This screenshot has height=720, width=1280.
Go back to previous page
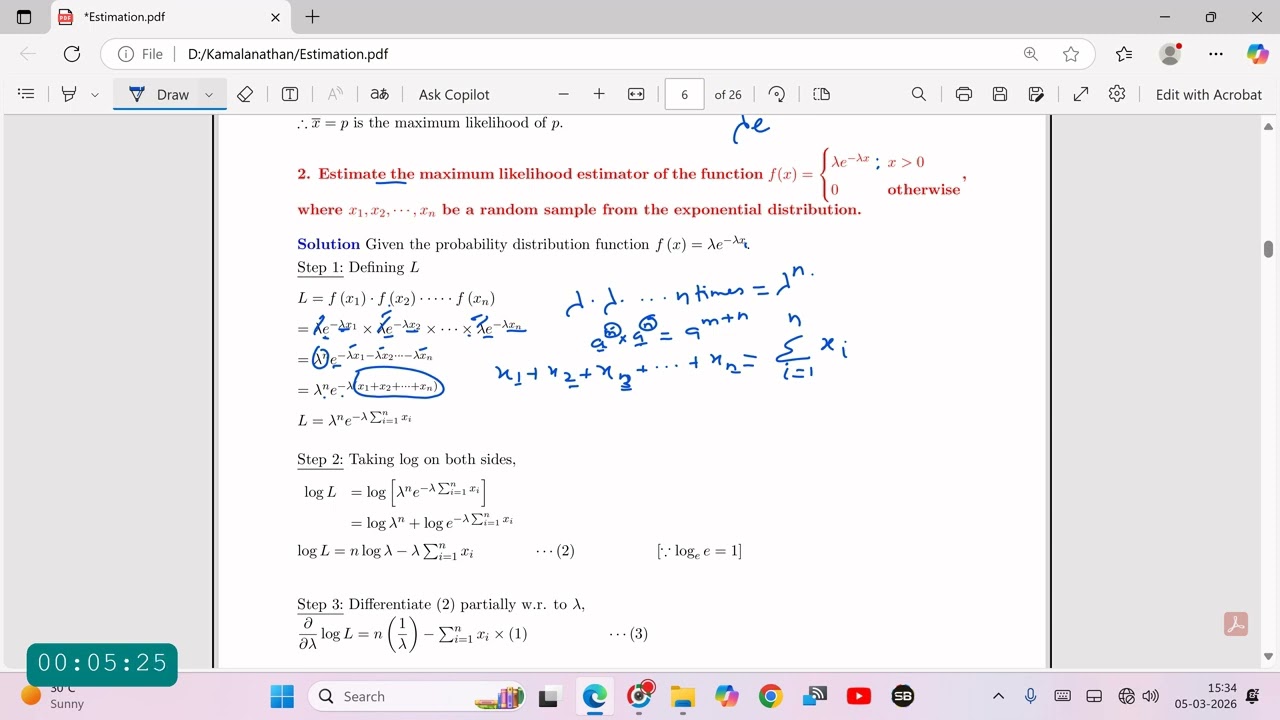point(28,54)
